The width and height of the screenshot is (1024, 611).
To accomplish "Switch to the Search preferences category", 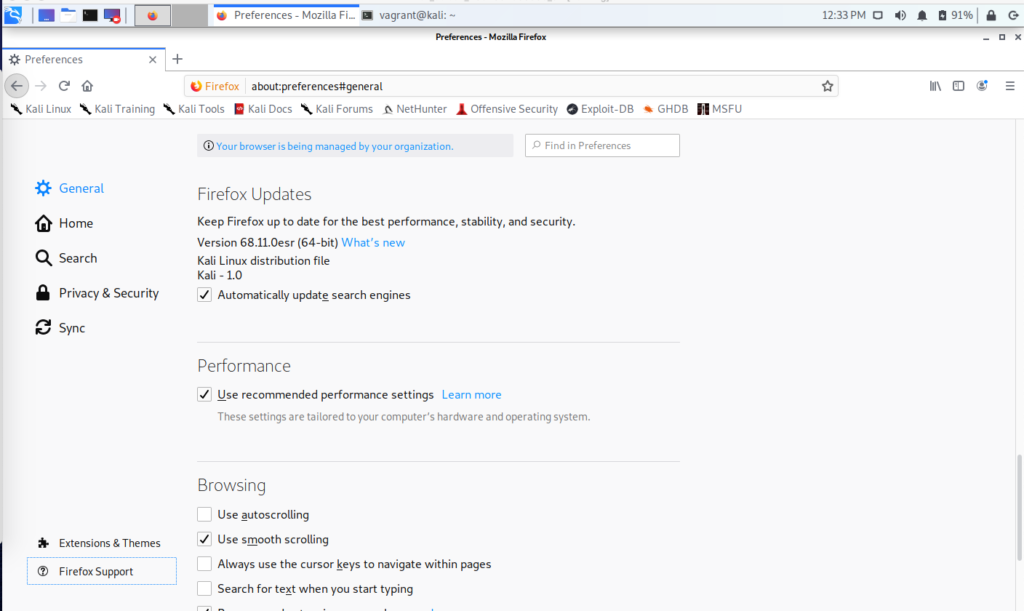I will [77, 258].
